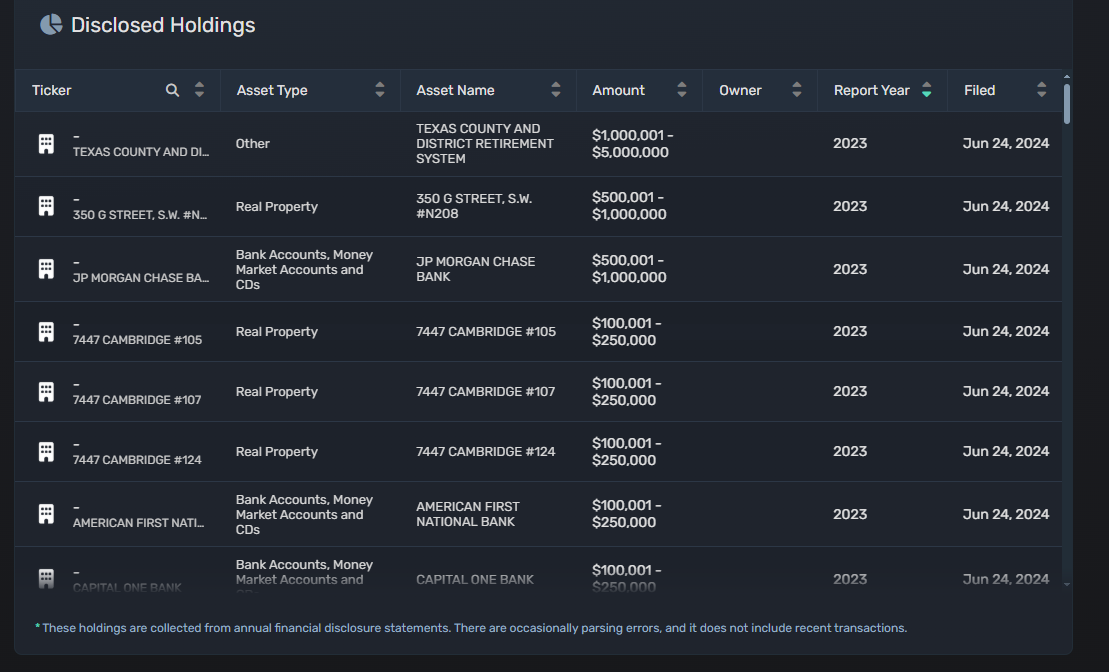Toggle Report Year sort arrows
Screen dimensions: 1109x672
(x=927, y=90)
